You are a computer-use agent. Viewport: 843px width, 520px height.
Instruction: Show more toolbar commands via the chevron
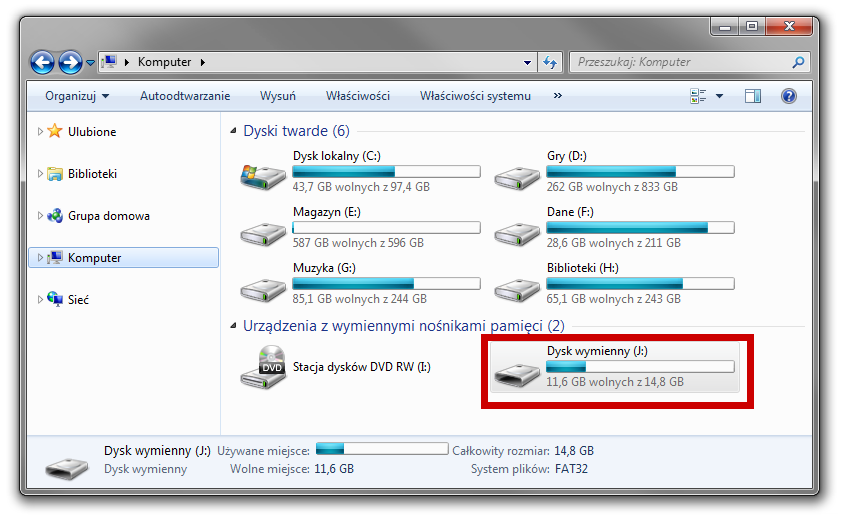(558, 96)
